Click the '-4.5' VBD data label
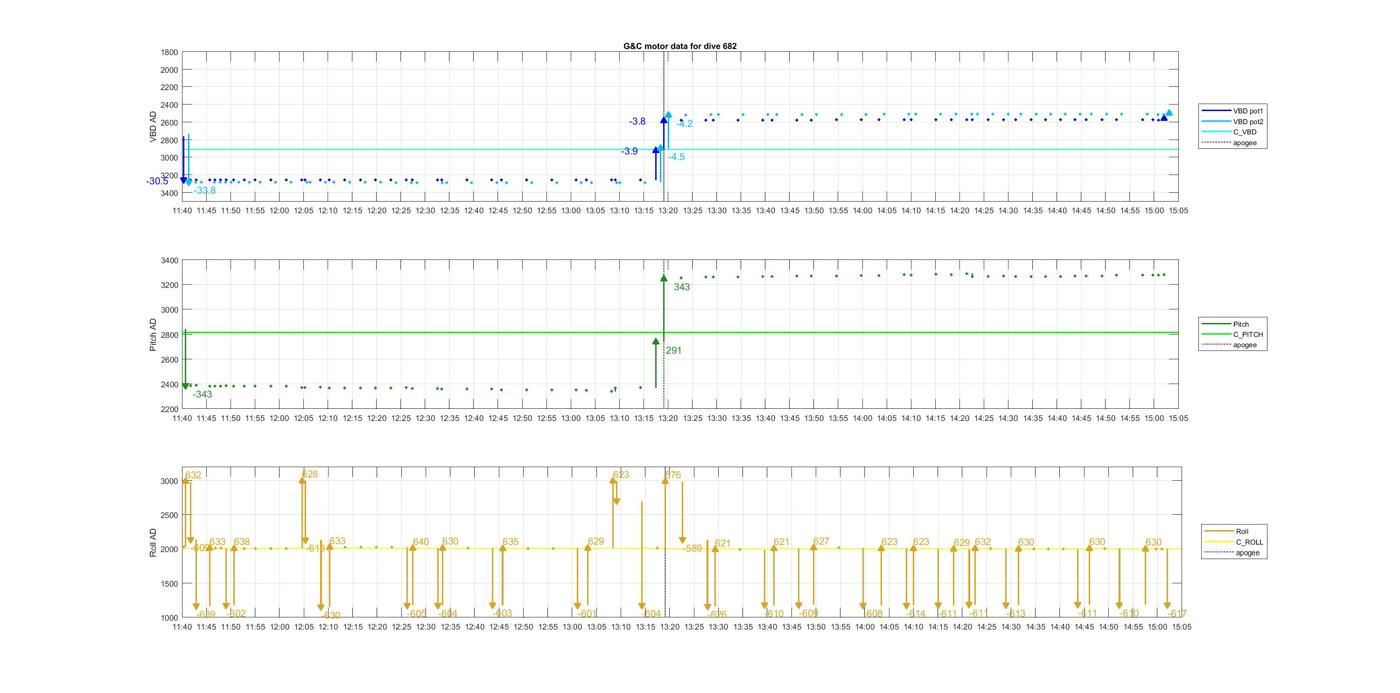 tap(677, 157)
